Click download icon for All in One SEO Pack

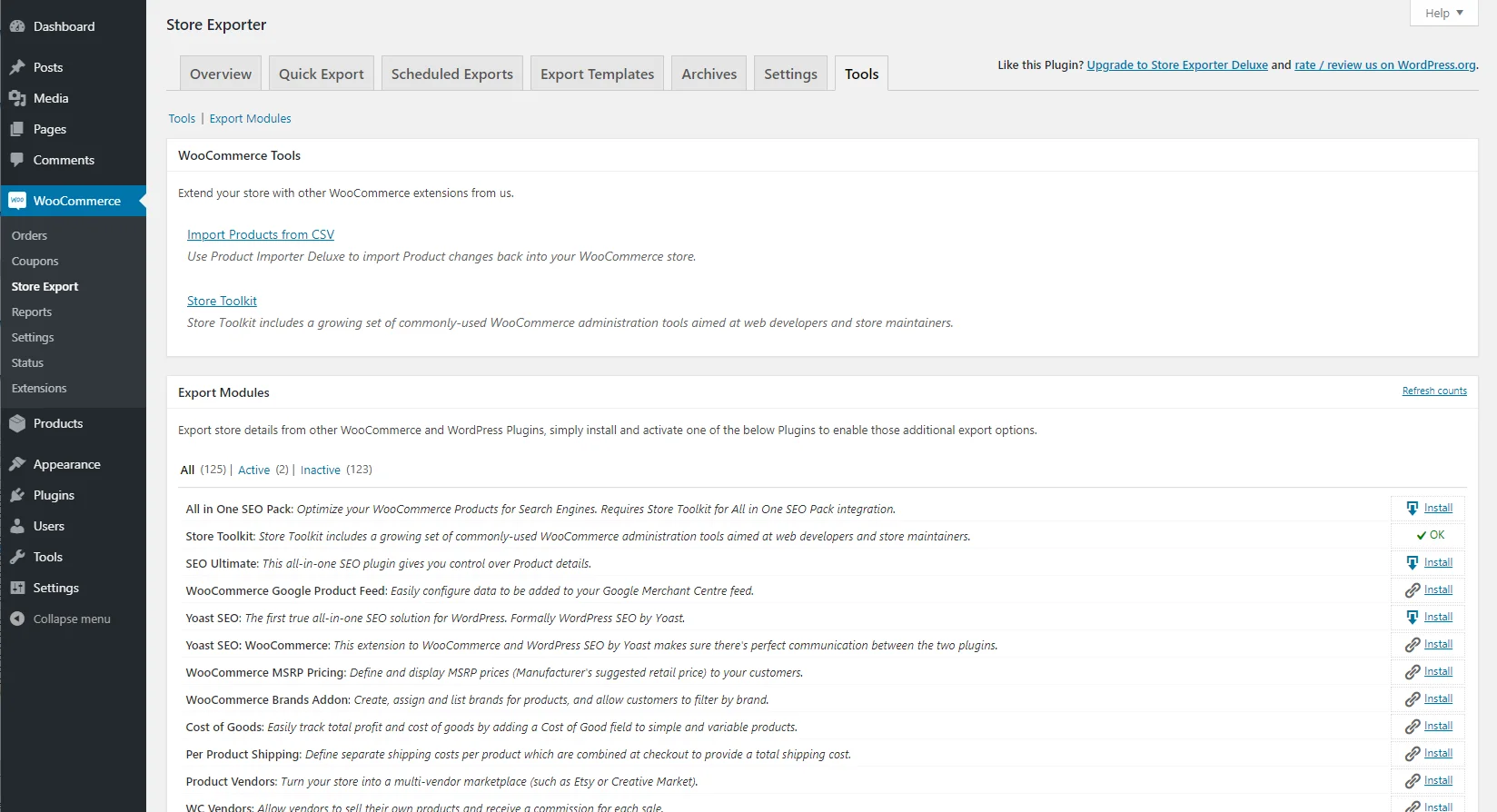1413,509
